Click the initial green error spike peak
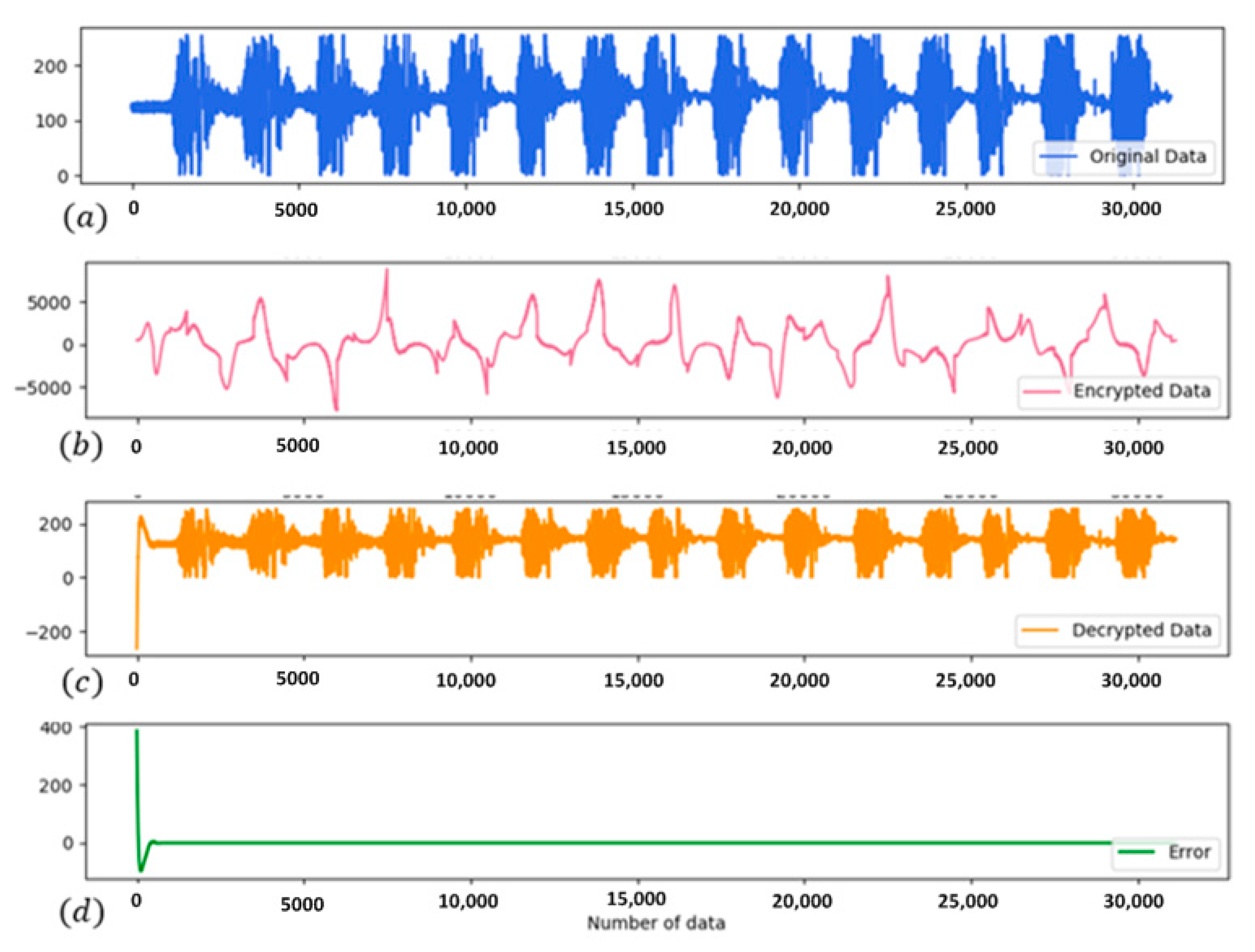The width and height of the screenshot is (1255, 952). (x=137, y=731)
